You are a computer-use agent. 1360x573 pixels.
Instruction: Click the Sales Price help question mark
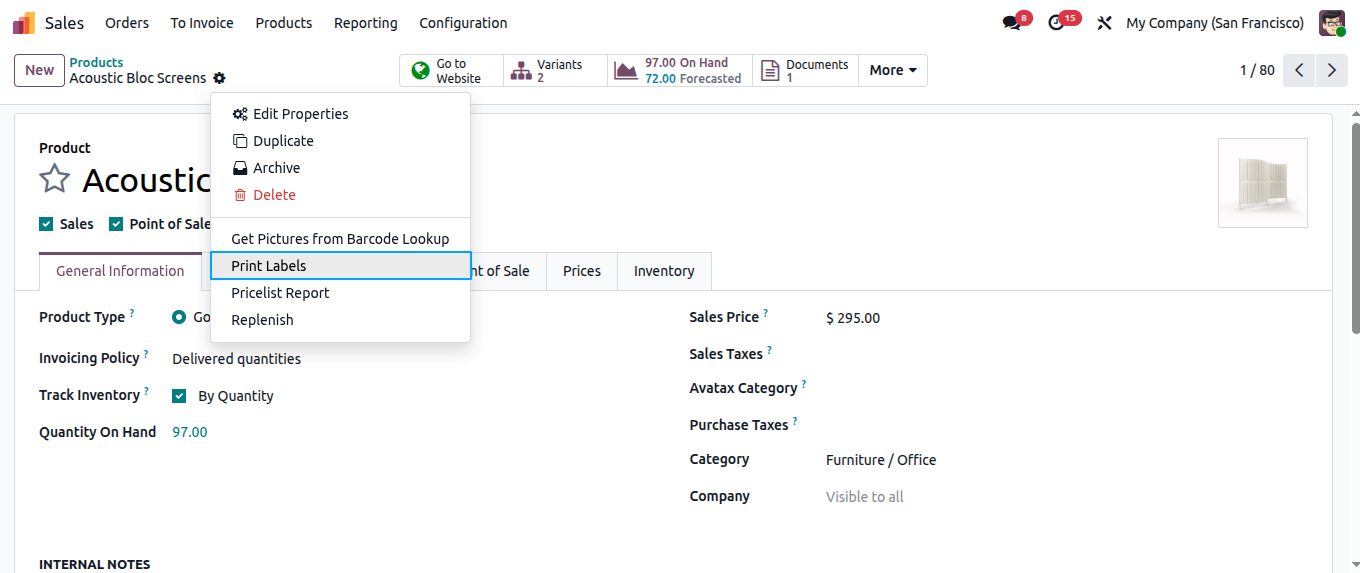(x=766, y=313)
